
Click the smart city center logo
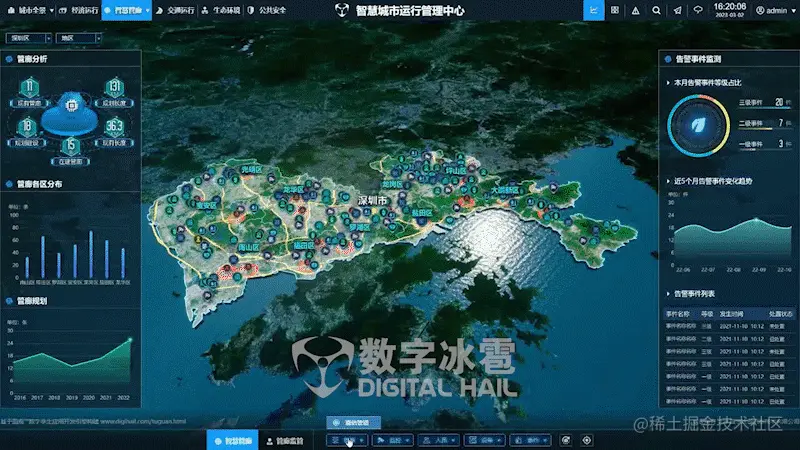pos(341,10)
